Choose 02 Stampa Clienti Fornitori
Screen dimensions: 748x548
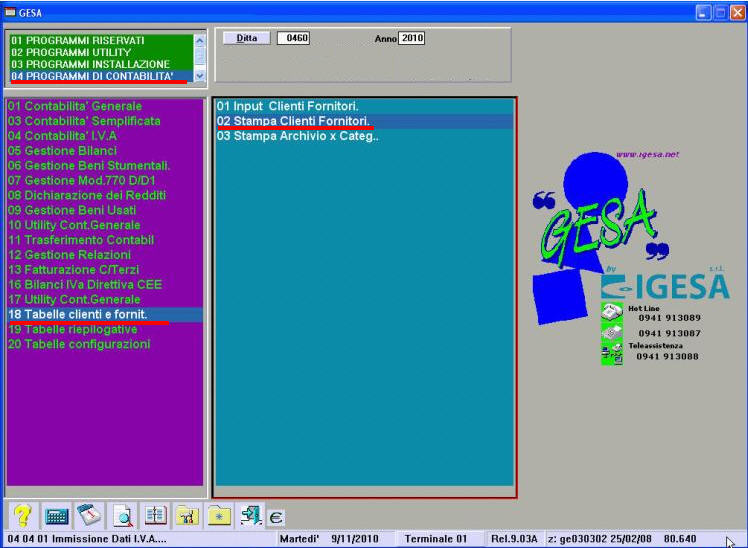(x=364, y=121)
